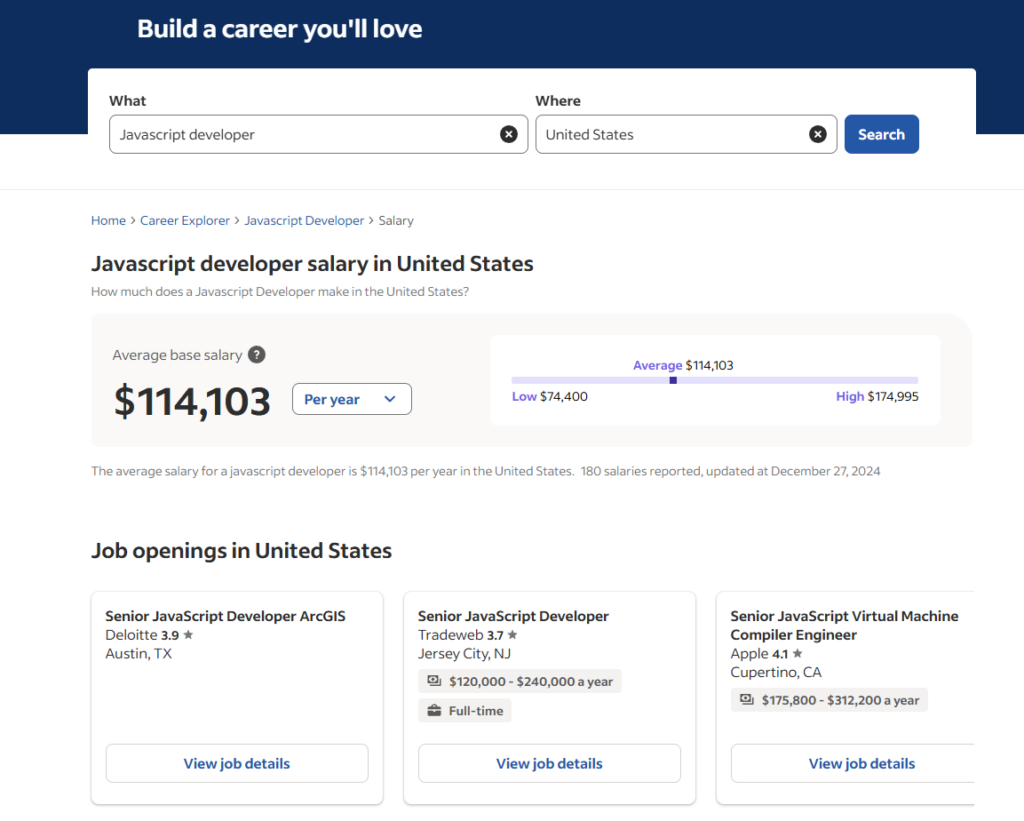Screen dimensions: 1024x821
Task: Click the star icon next to Tradeweb rating
Action: coord(513,634)
